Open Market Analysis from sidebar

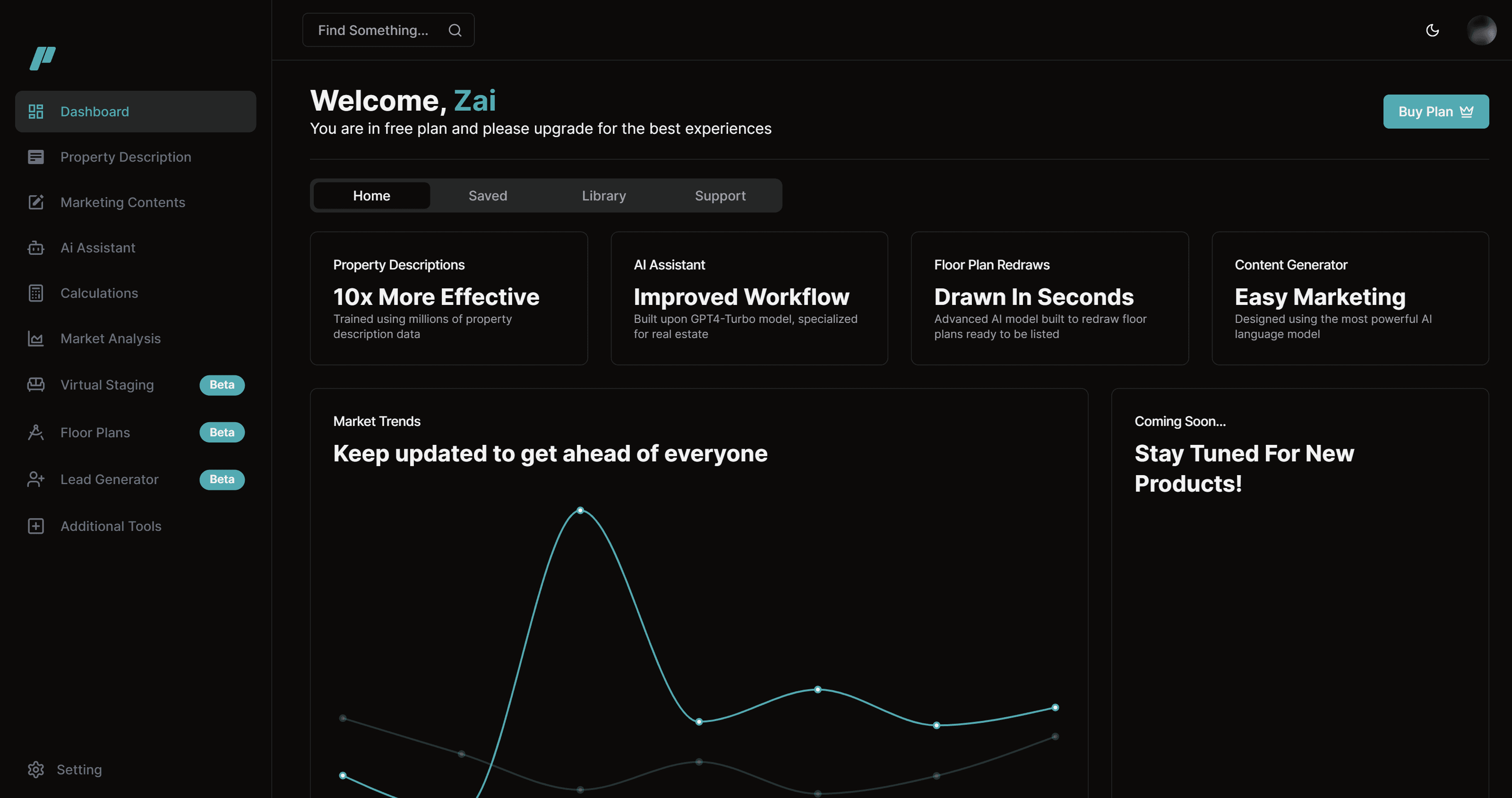(111, 338)
